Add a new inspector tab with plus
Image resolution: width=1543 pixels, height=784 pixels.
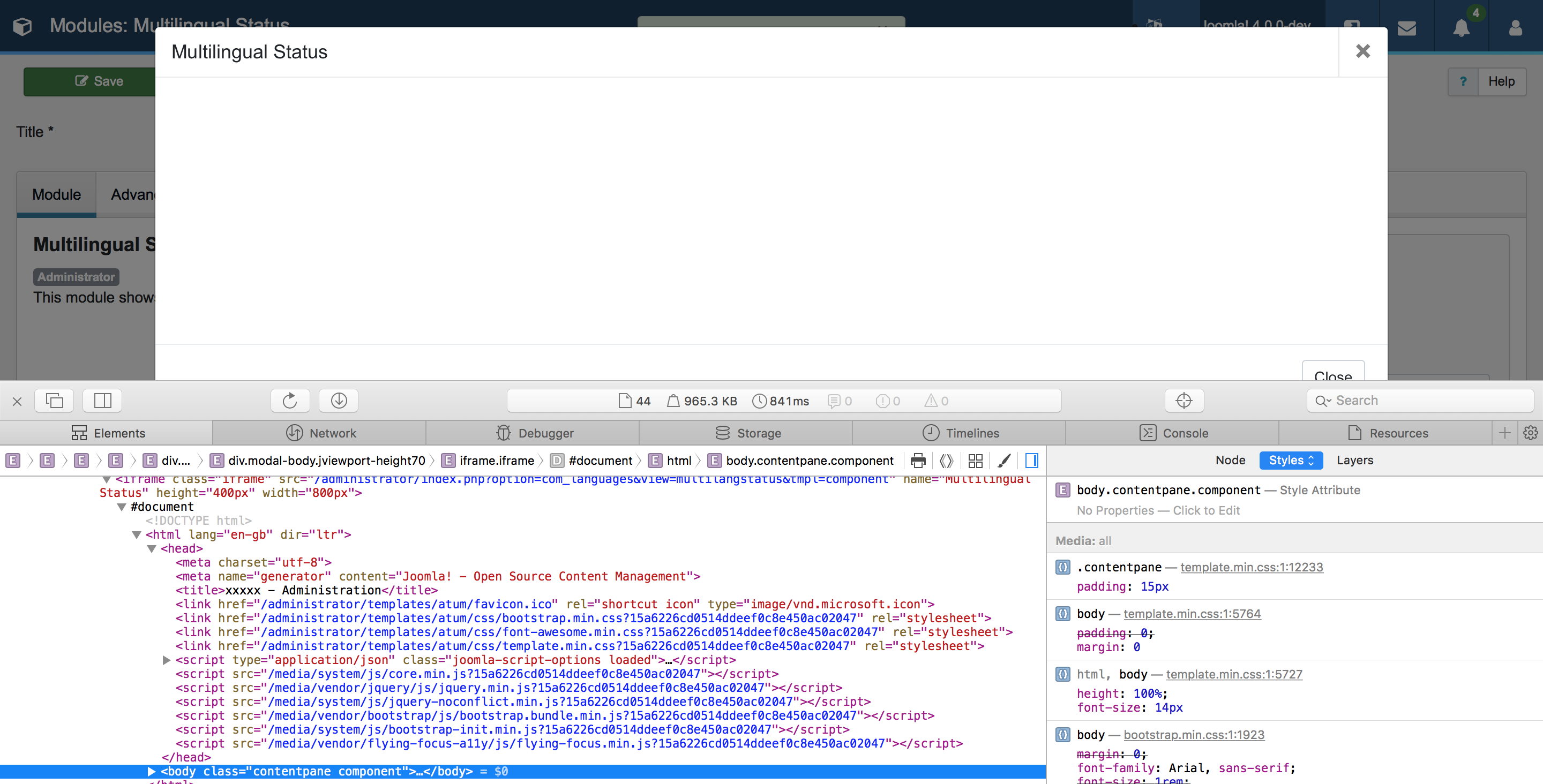pos(1504,433)
